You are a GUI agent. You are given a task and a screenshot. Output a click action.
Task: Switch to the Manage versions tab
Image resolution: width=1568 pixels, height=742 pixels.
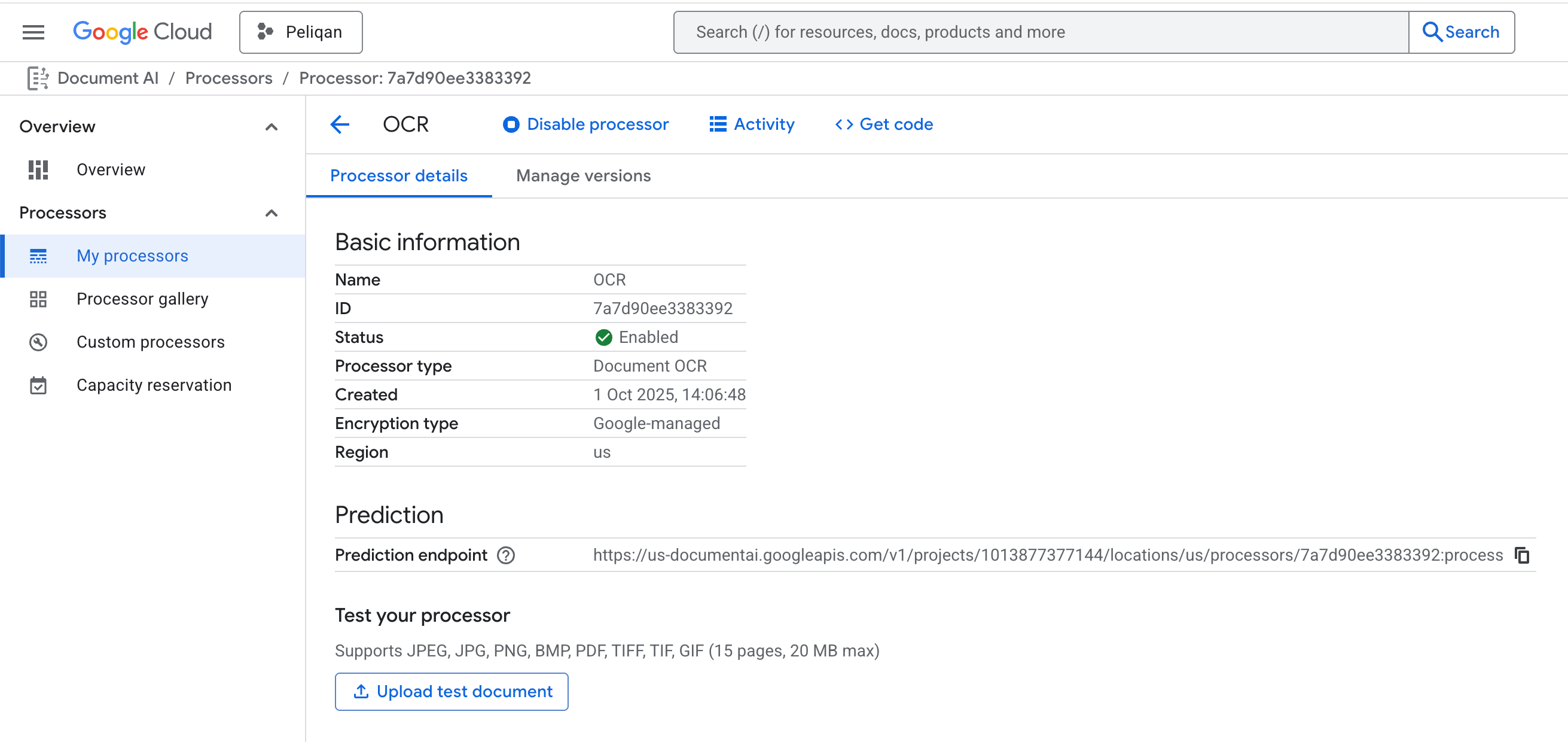coord(583,176)
